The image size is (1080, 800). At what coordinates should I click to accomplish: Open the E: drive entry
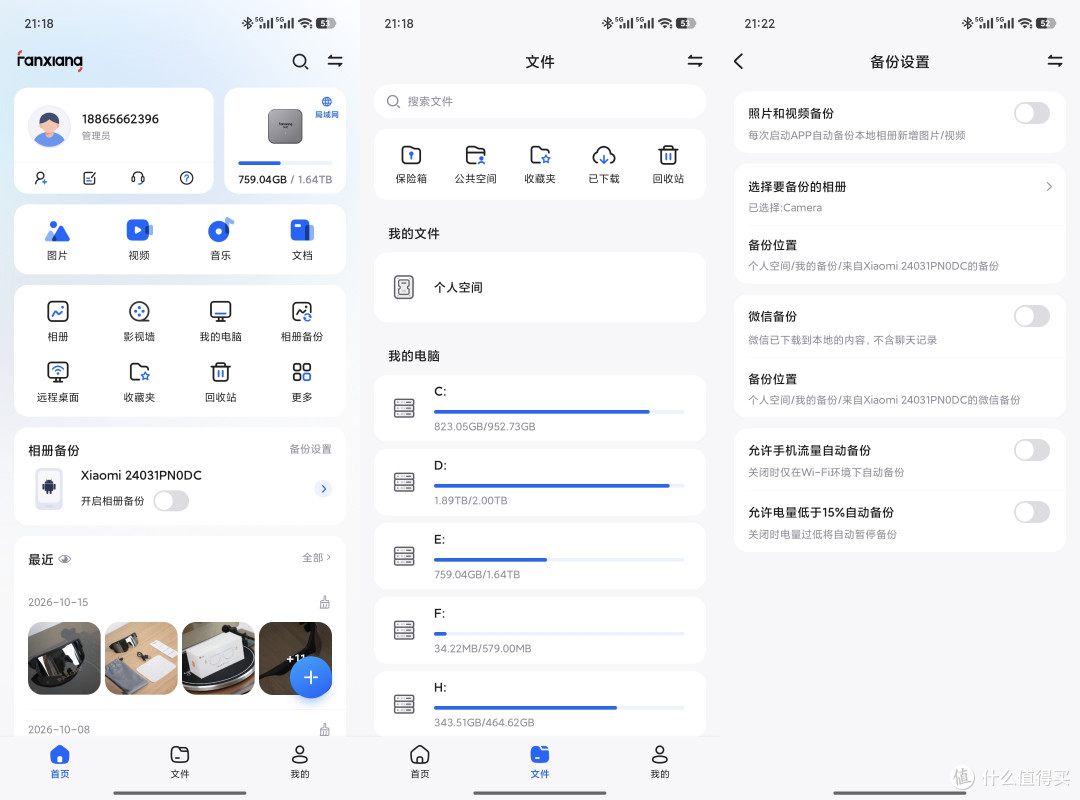[x=540, y=556]
